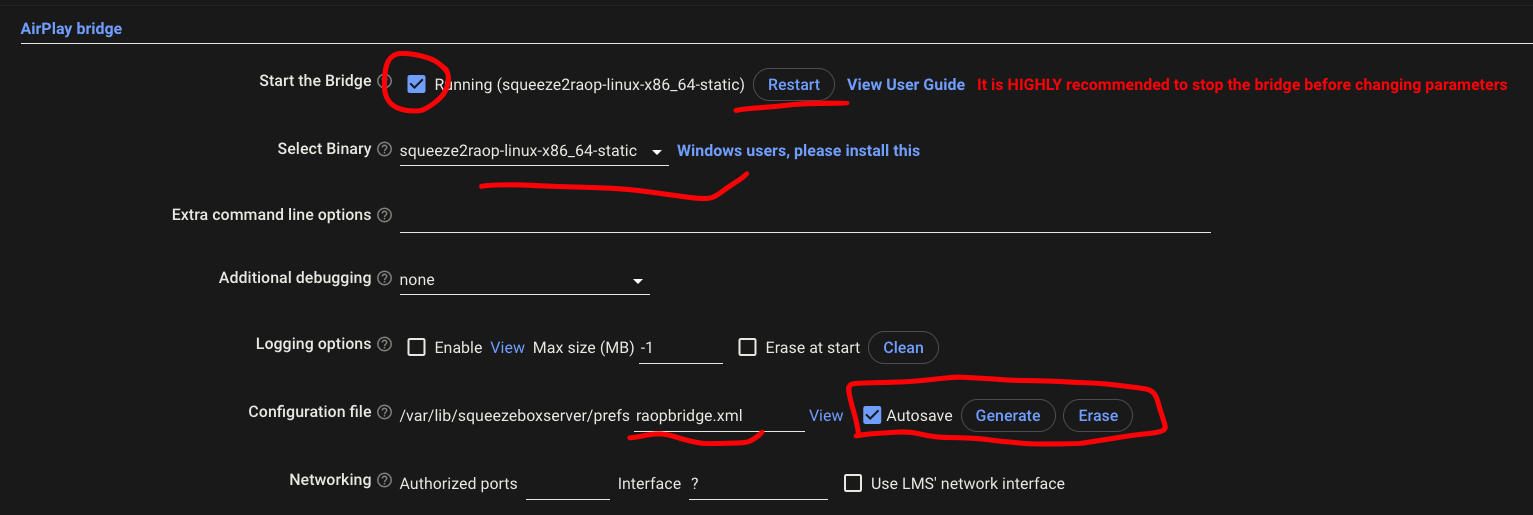
Task: Enable logging checkbox
Action: pyautogui.click(x=417, y=348)
